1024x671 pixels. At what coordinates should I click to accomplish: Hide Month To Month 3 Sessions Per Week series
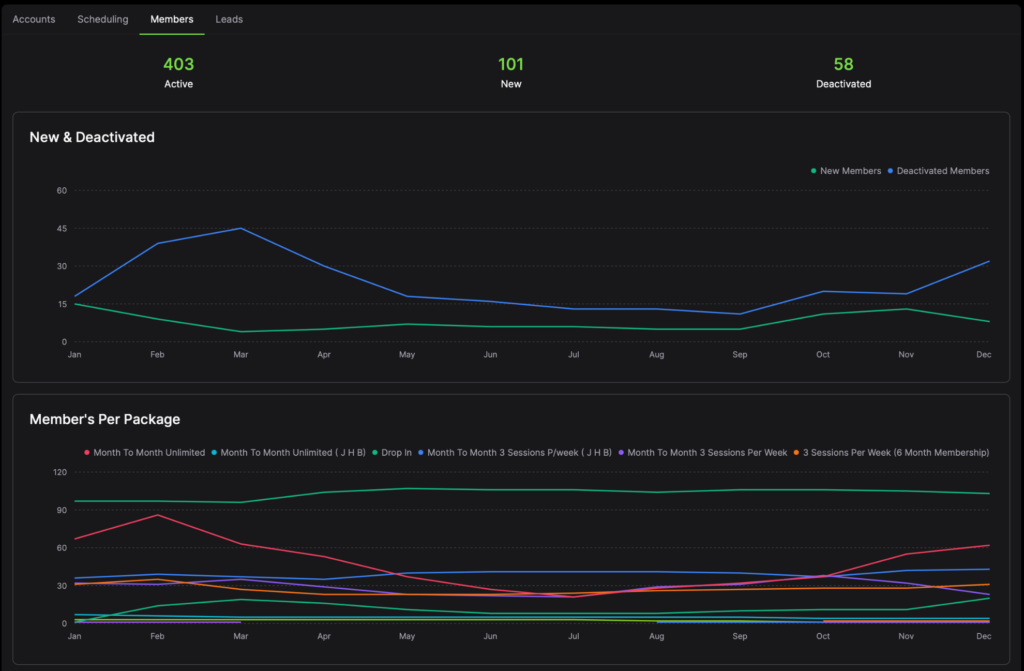point(705,453)
